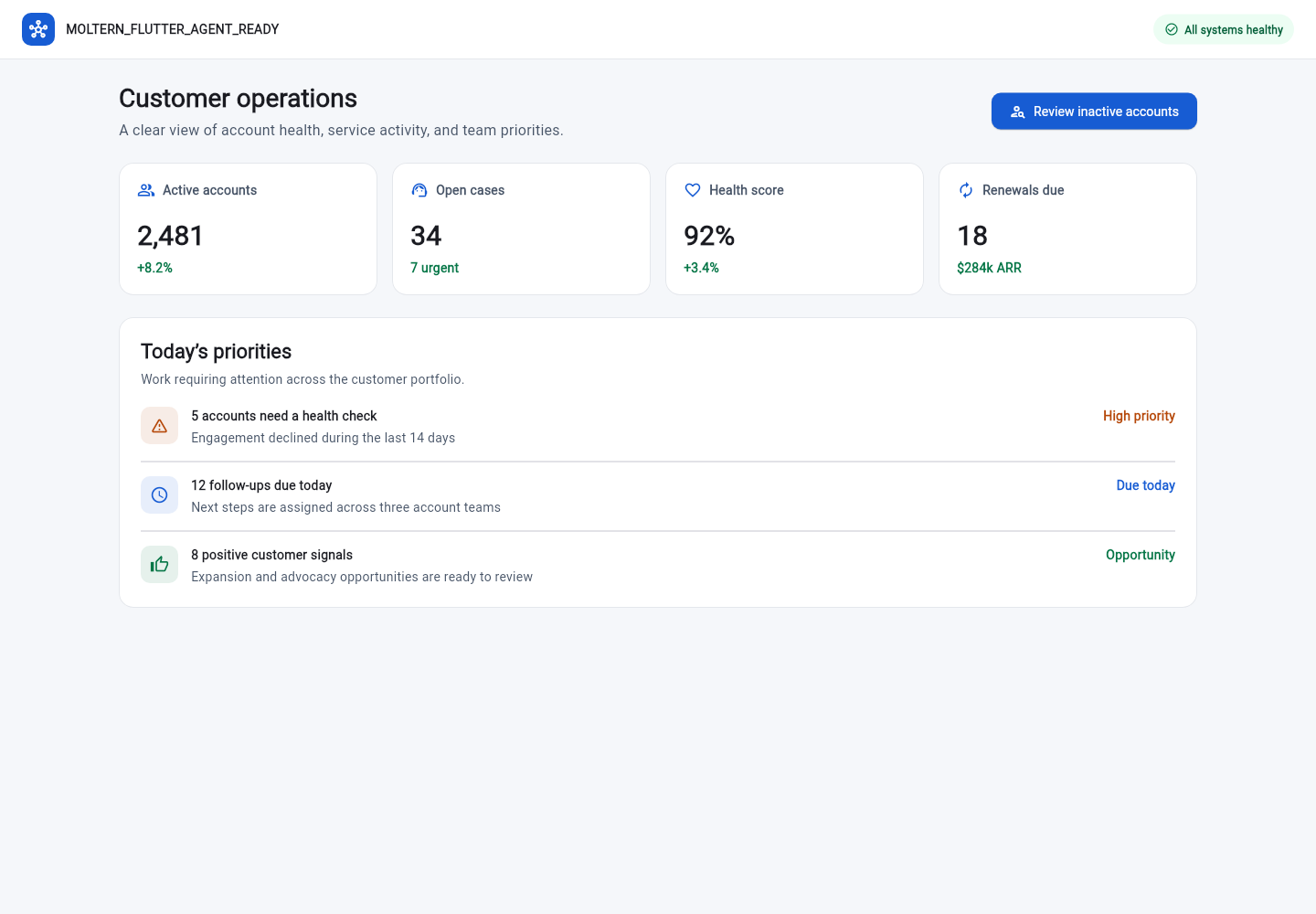The image size is (1316, 914).
Task: Click the orange warning triangle icon
Action: 159,426
